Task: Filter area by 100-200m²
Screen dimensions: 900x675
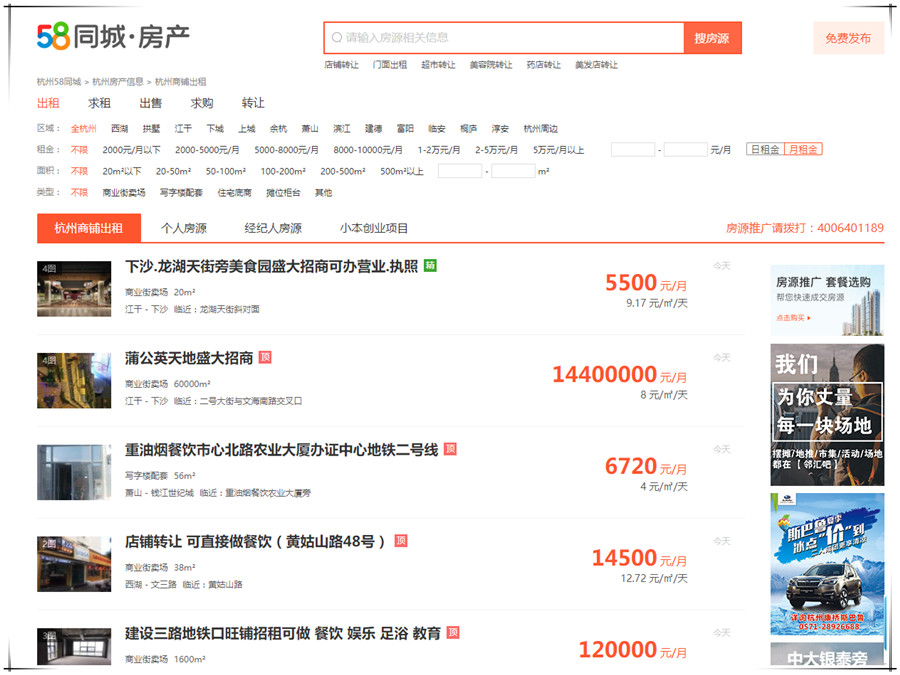Action: [x=283, y=171]
